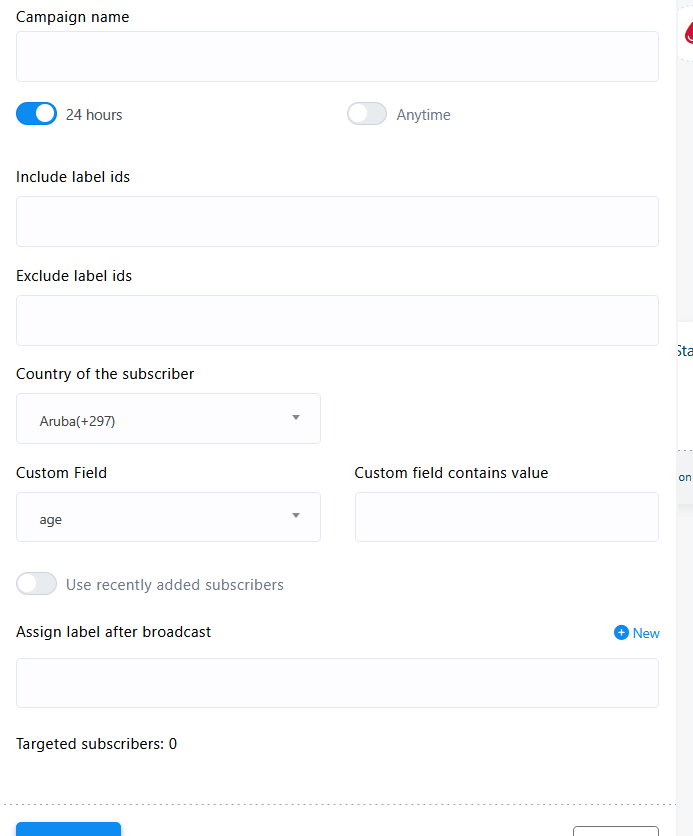Click the "Use recently added subscribers" label text

pos(175,585)
